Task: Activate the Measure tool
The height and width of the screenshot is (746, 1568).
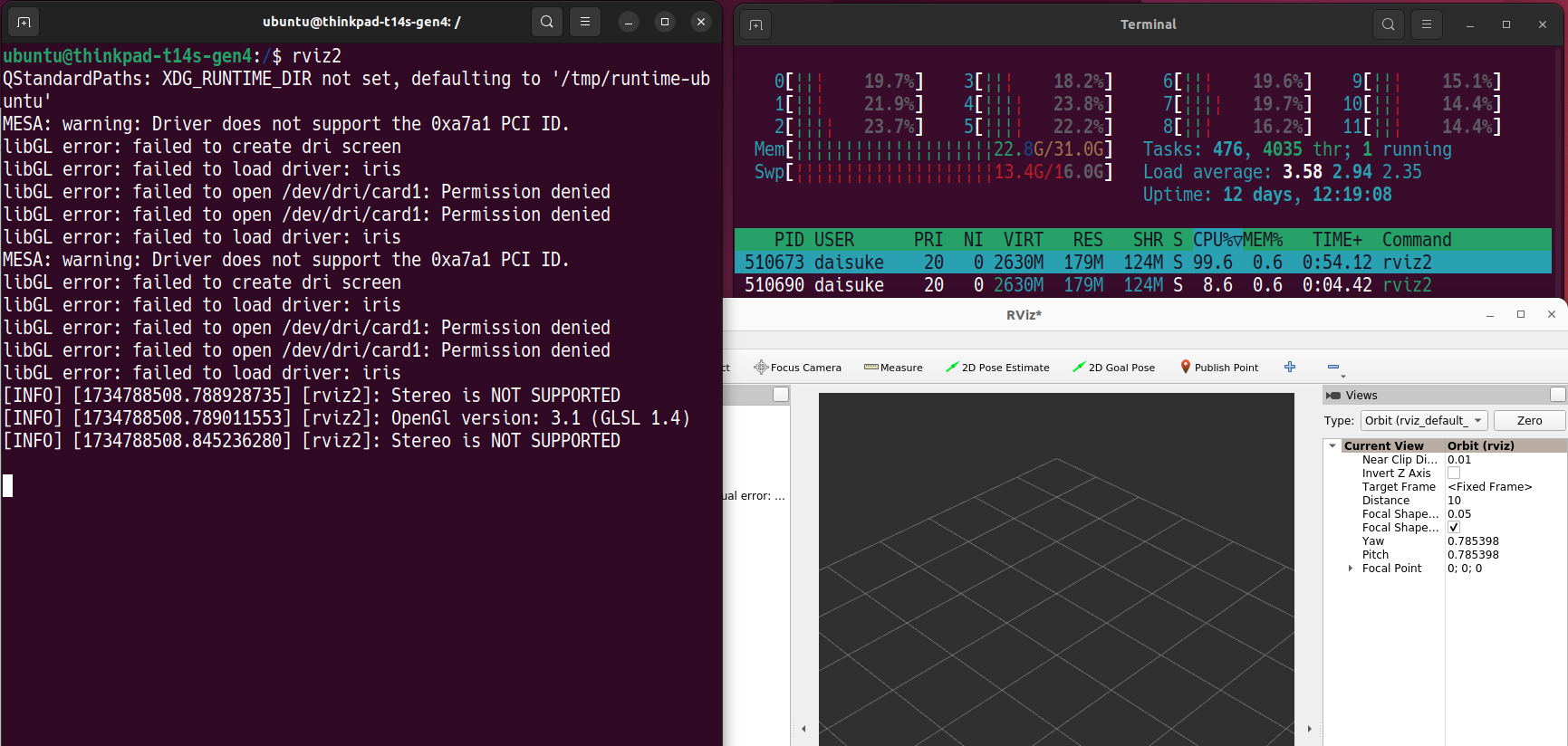Action: (x=893, y=368)
